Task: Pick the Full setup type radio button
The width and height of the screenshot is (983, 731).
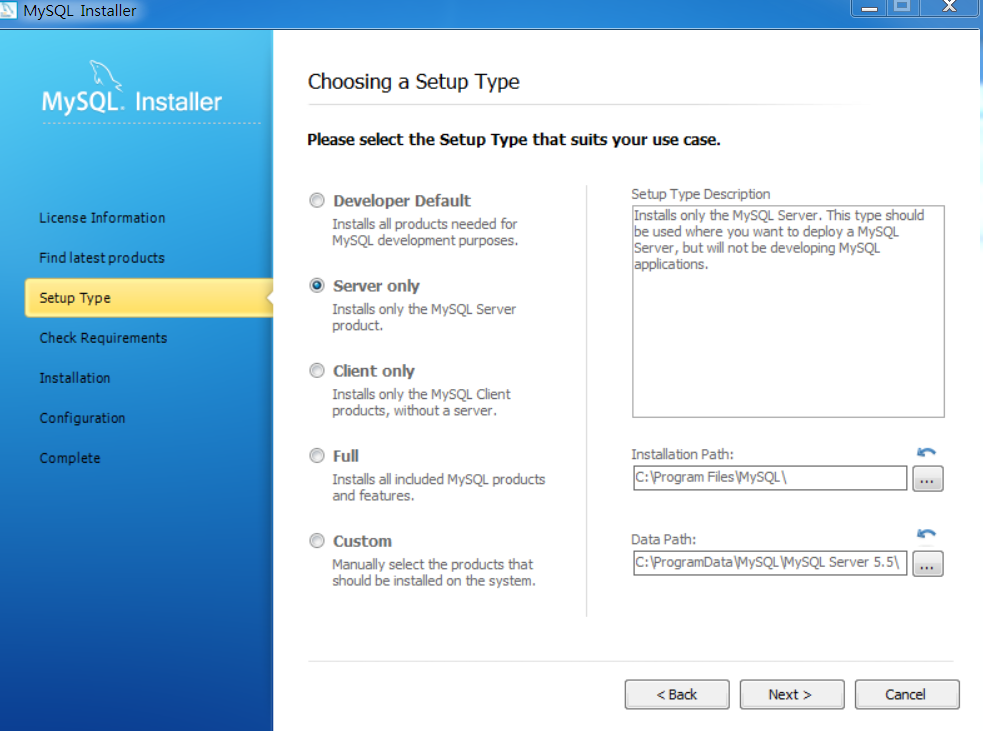Action: (x=317, y=455)
